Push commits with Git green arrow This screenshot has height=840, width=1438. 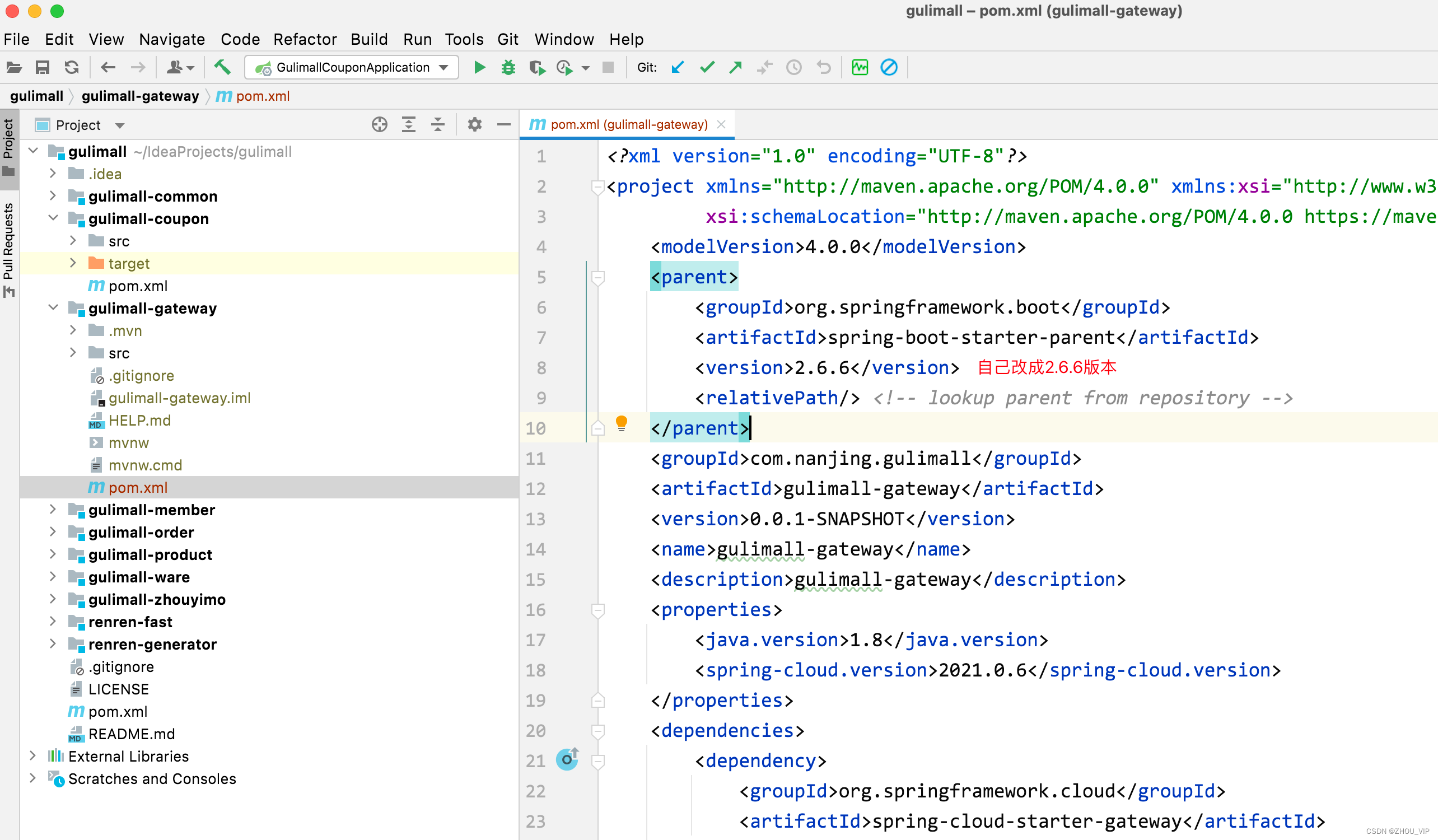[x=736, y=67]
